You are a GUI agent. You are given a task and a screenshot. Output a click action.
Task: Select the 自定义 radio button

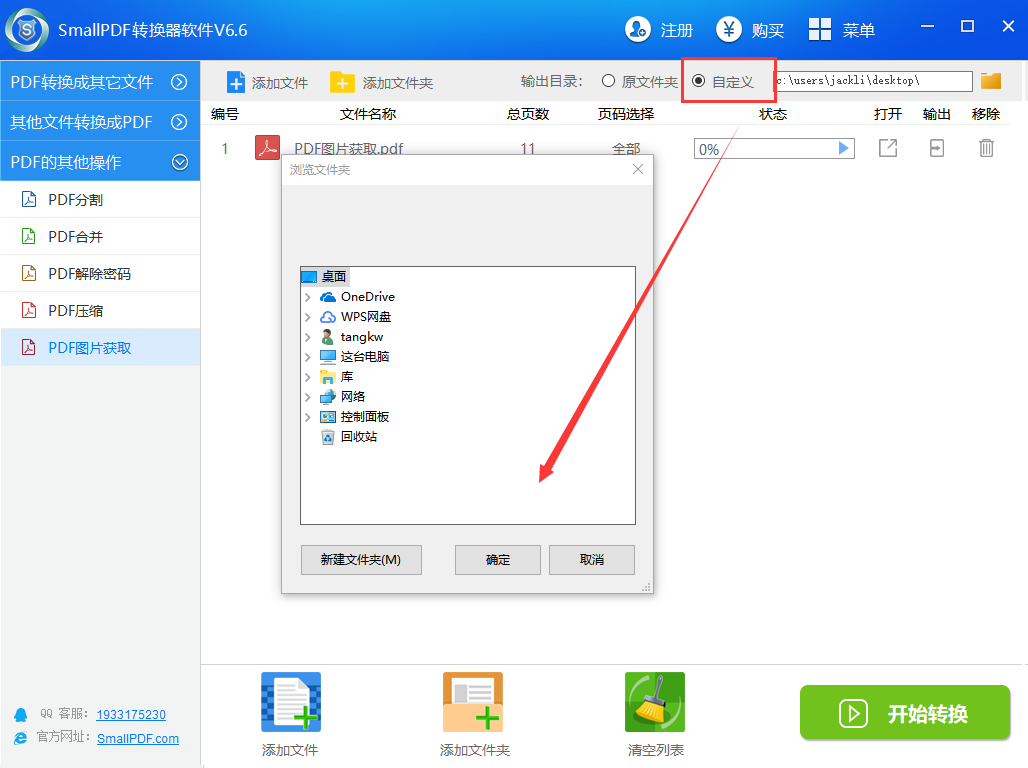click(x=699, y=81)
